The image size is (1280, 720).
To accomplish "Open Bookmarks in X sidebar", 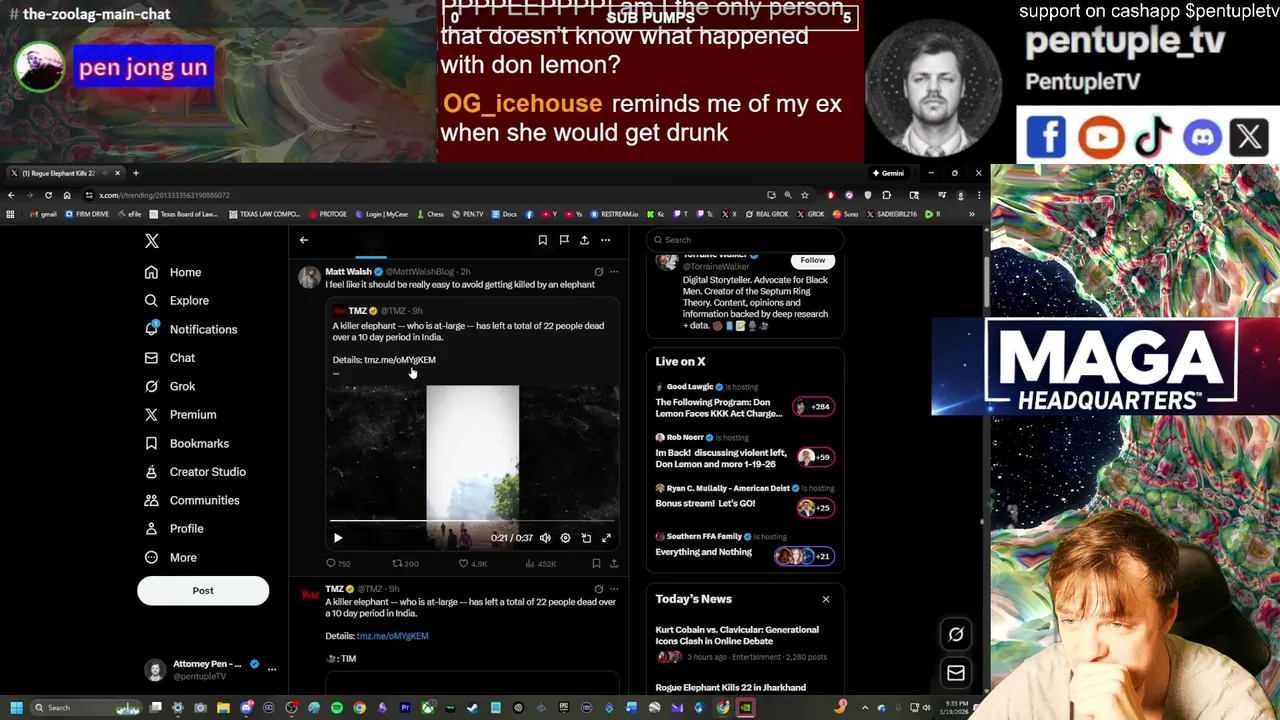I will point(187,443).
